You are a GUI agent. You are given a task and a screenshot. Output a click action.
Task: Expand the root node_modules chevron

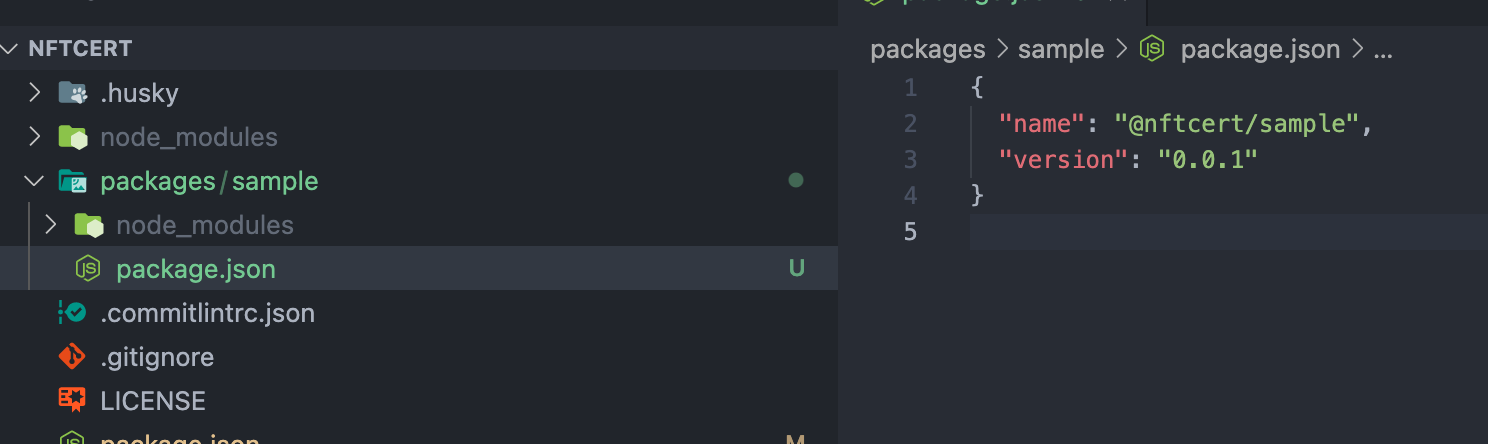click(x=34, y=137)
